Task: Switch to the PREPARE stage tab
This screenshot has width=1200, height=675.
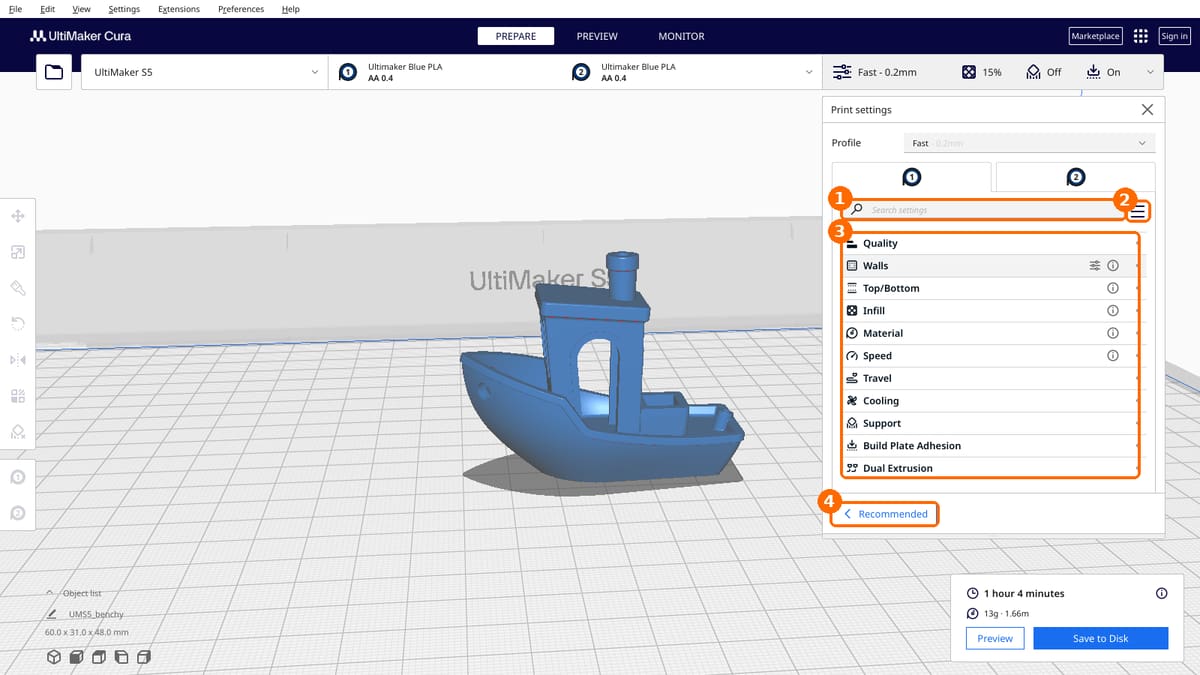Action: [516, 36]
